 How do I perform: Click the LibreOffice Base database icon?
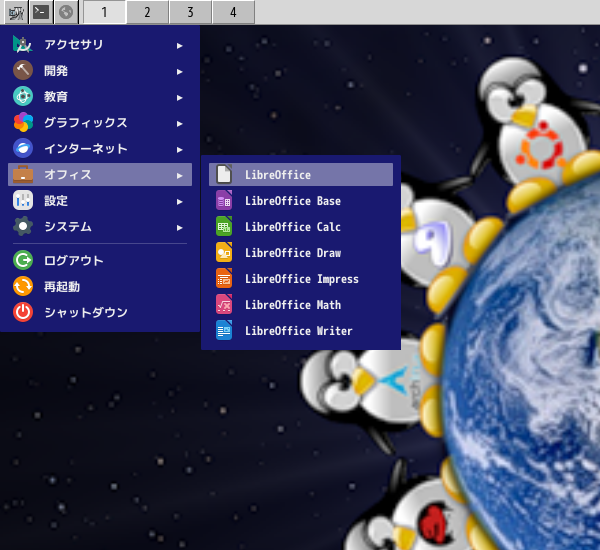(x=224, y=201)
